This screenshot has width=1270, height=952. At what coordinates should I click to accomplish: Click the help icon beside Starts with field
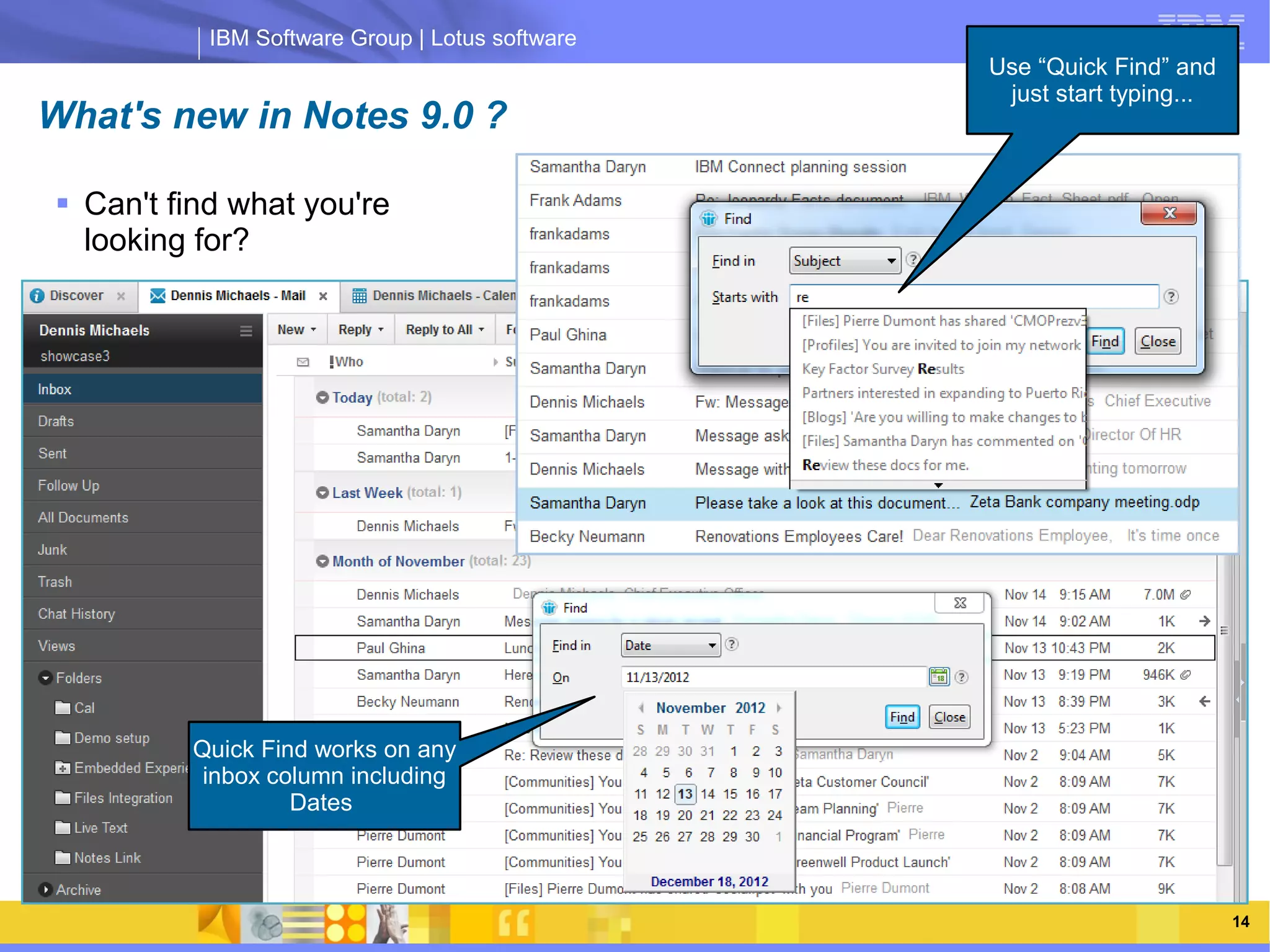coord(1171,296)
